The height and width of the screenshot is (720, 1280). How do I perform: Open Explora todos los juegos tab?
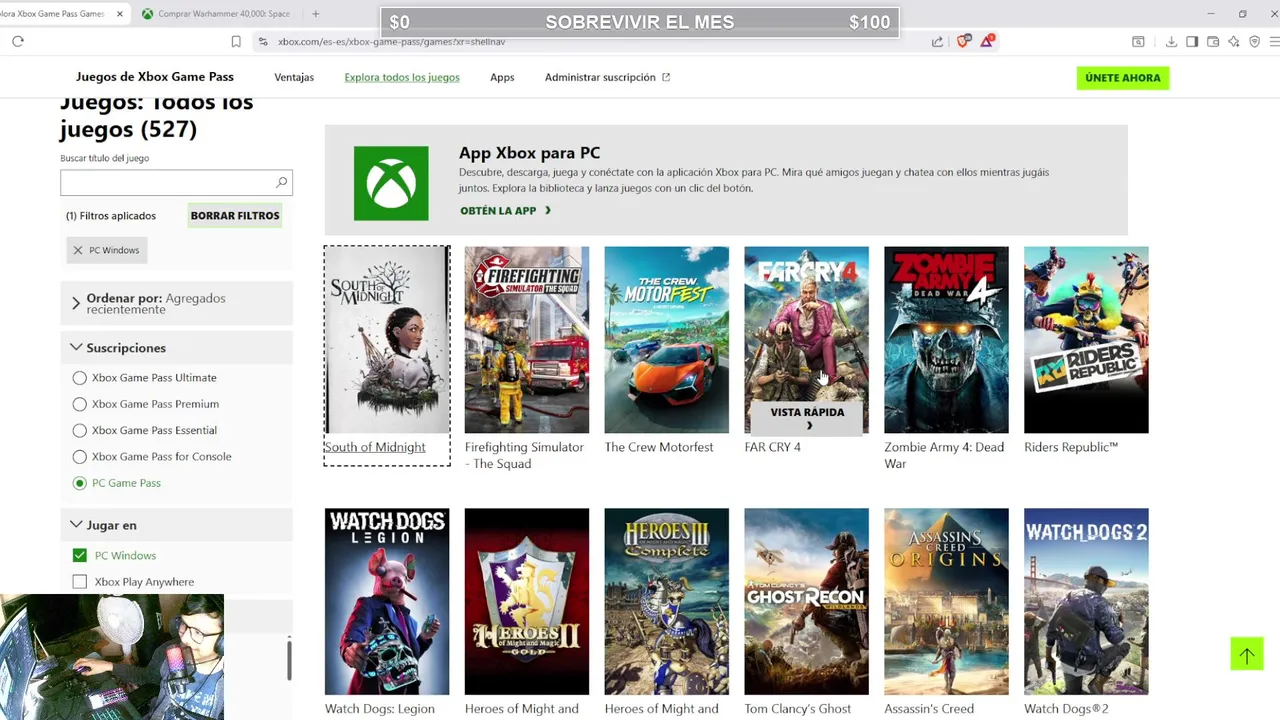[x=402, y=77]
